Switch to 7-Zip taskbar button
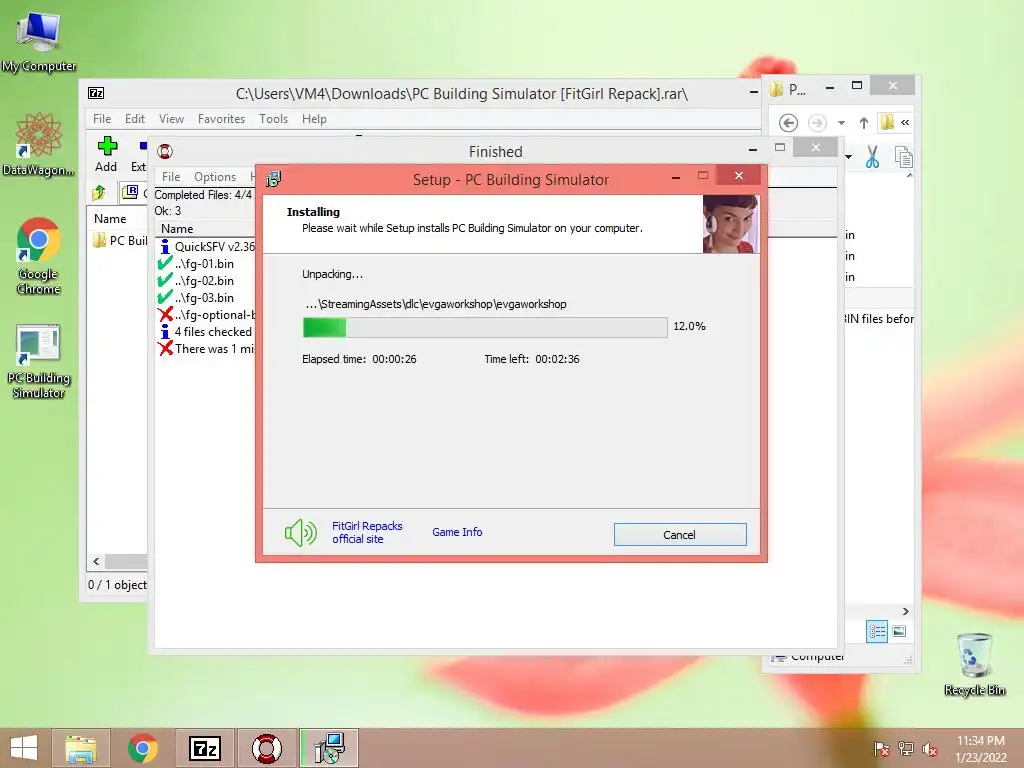 pos(204,748)
